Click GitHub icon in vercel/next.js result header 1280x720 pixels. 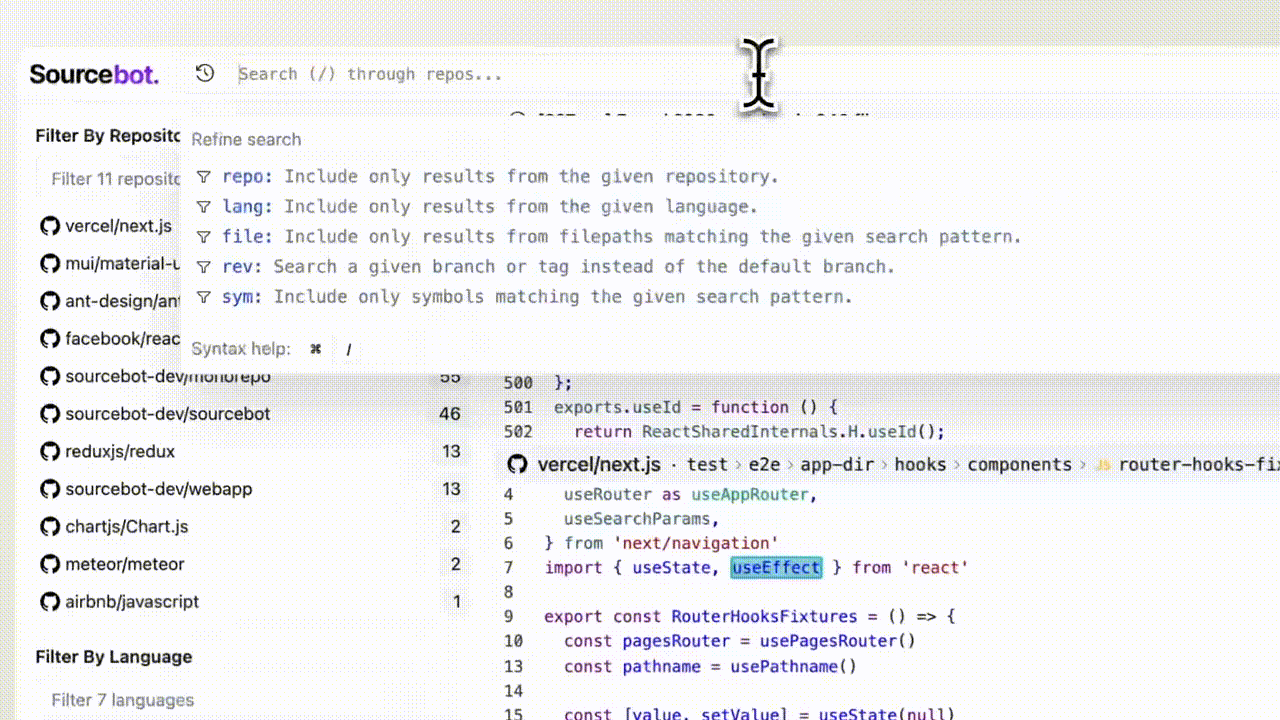pos(517,464)
